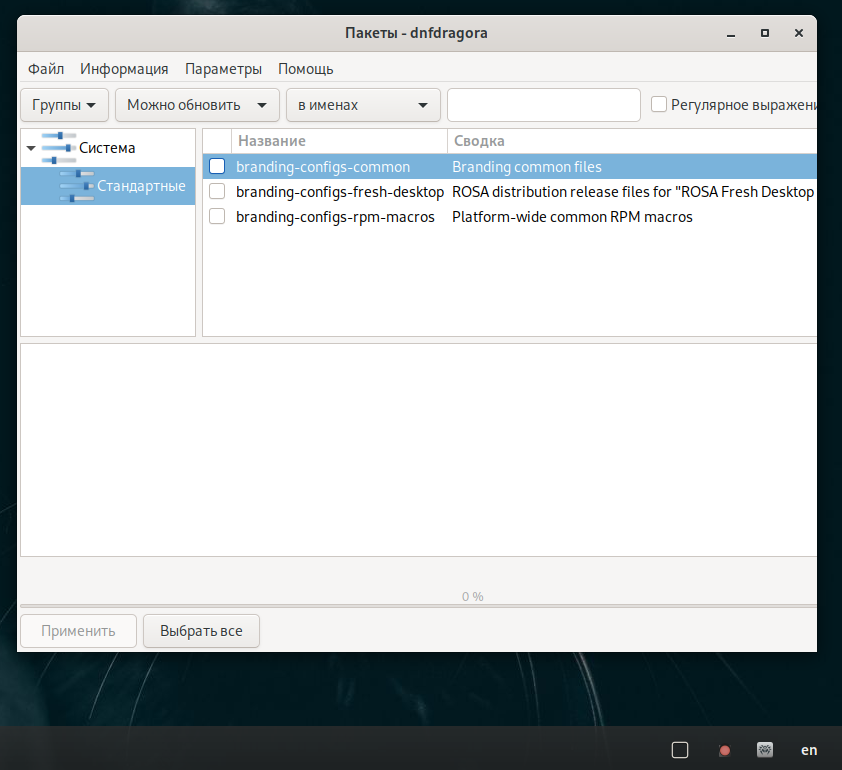Collapse the Система tree node arrow
The image size is (842, 770).
tap(31, 149)
